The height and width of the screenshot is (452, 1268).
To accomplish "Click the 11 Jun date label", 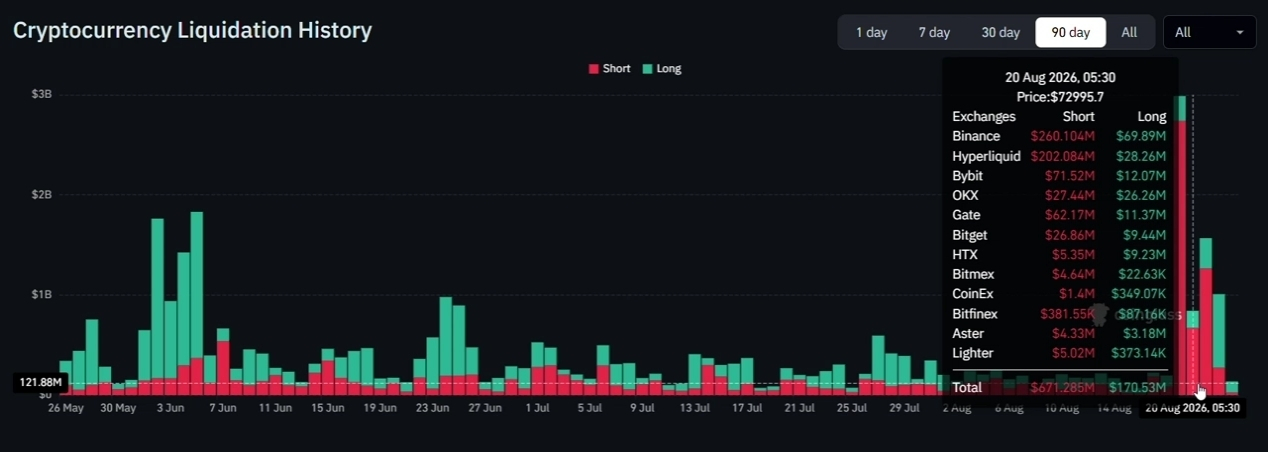I will 275,408.
